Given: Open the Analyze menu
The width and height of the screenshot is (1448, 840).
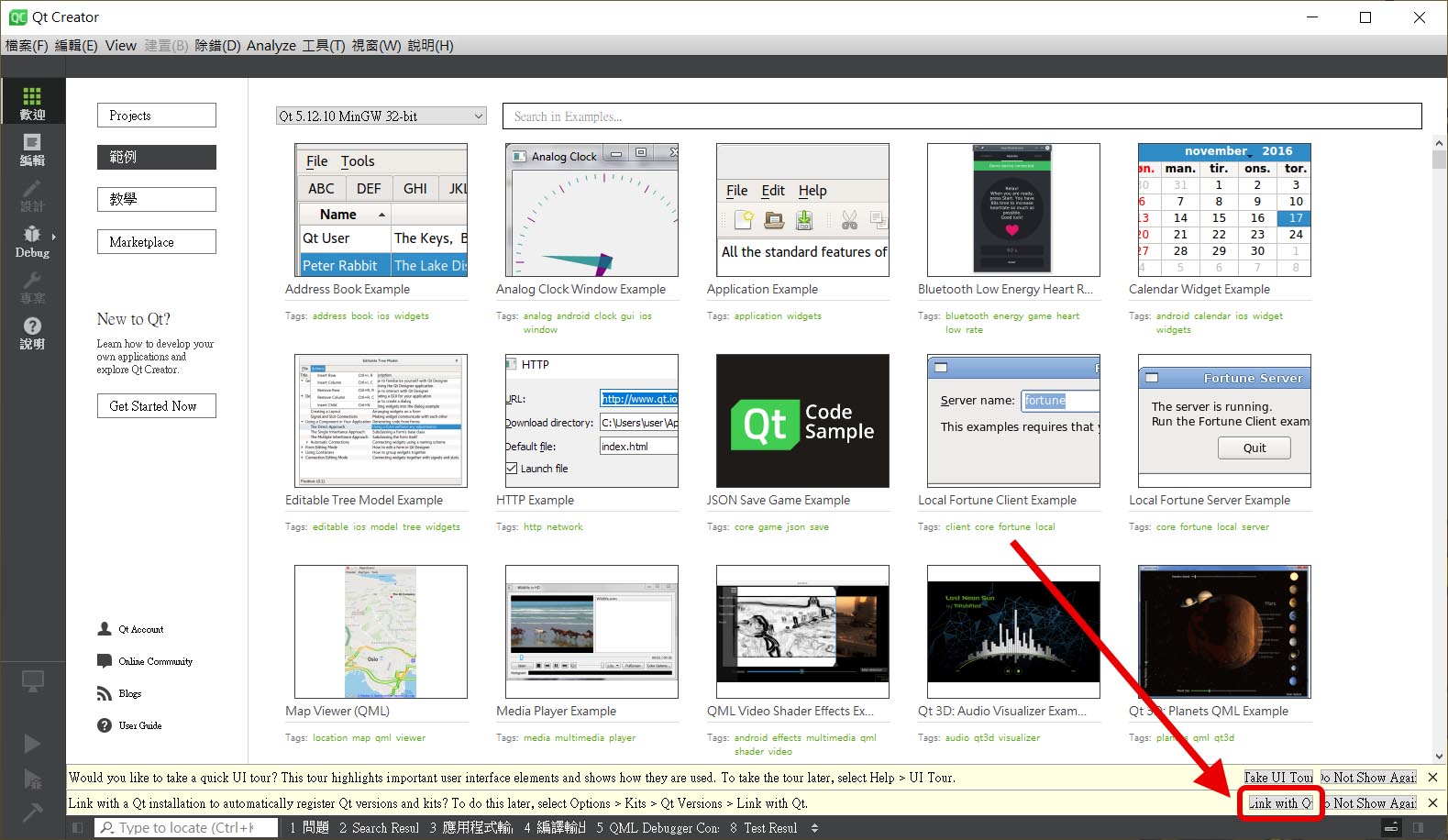Looking at the screenshot, I should click(271, 46).
